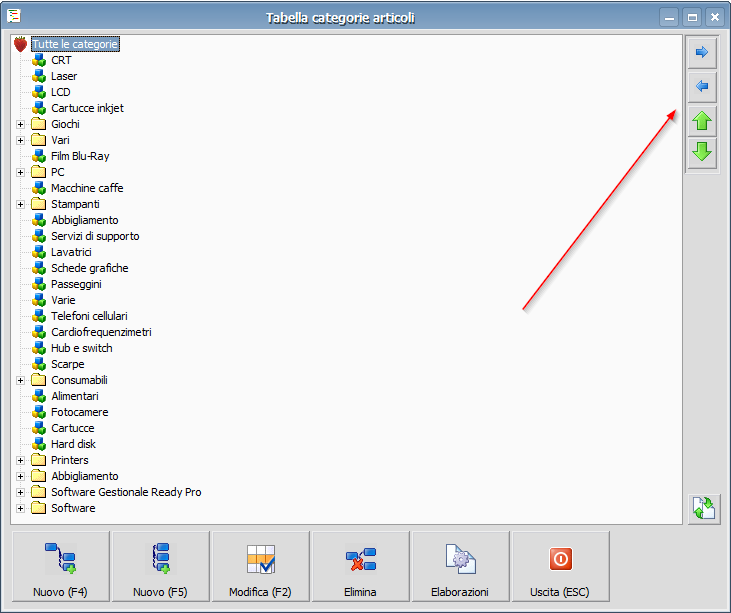Click the blue left arrow button
Screen dimensions: 731x613
[x=702, y=86]
